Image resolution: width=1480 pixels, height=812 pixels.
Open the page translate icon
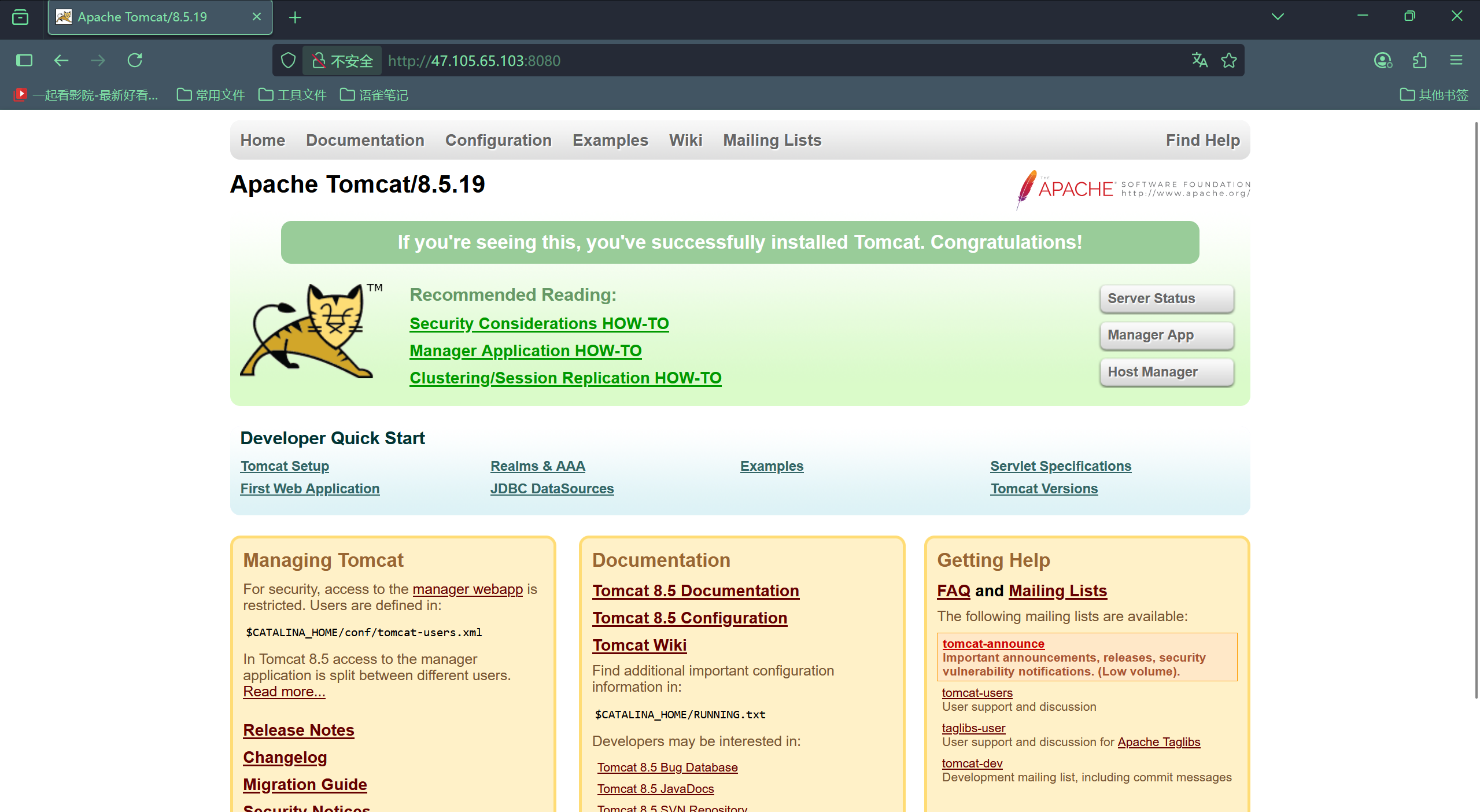(1199, 60)
